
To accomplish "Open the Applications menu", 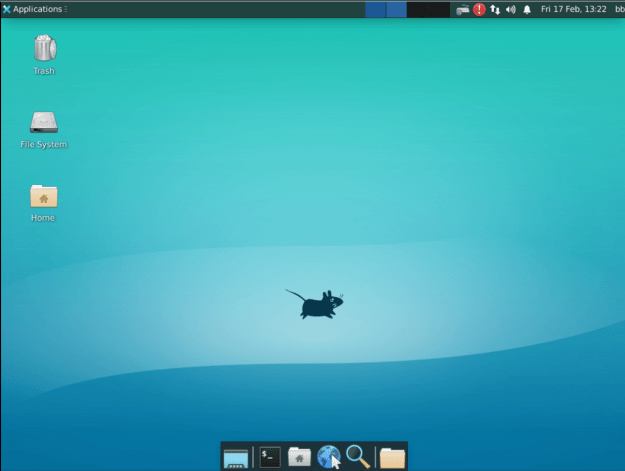I will [35, 9].
